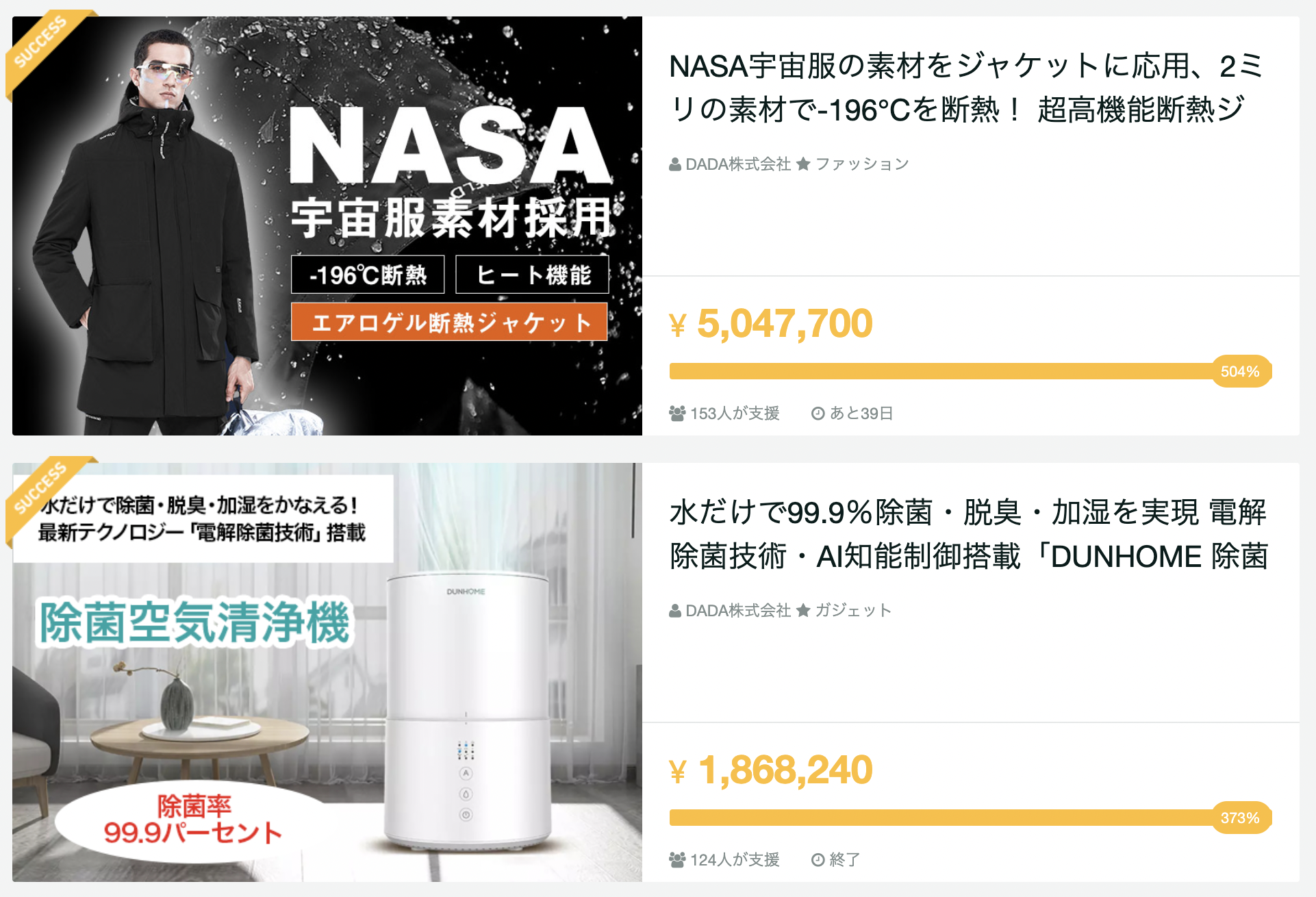1316x897 pixels.
Task: Click the supporters icon beside 124人が支援
Action: [x=677, y=859]
